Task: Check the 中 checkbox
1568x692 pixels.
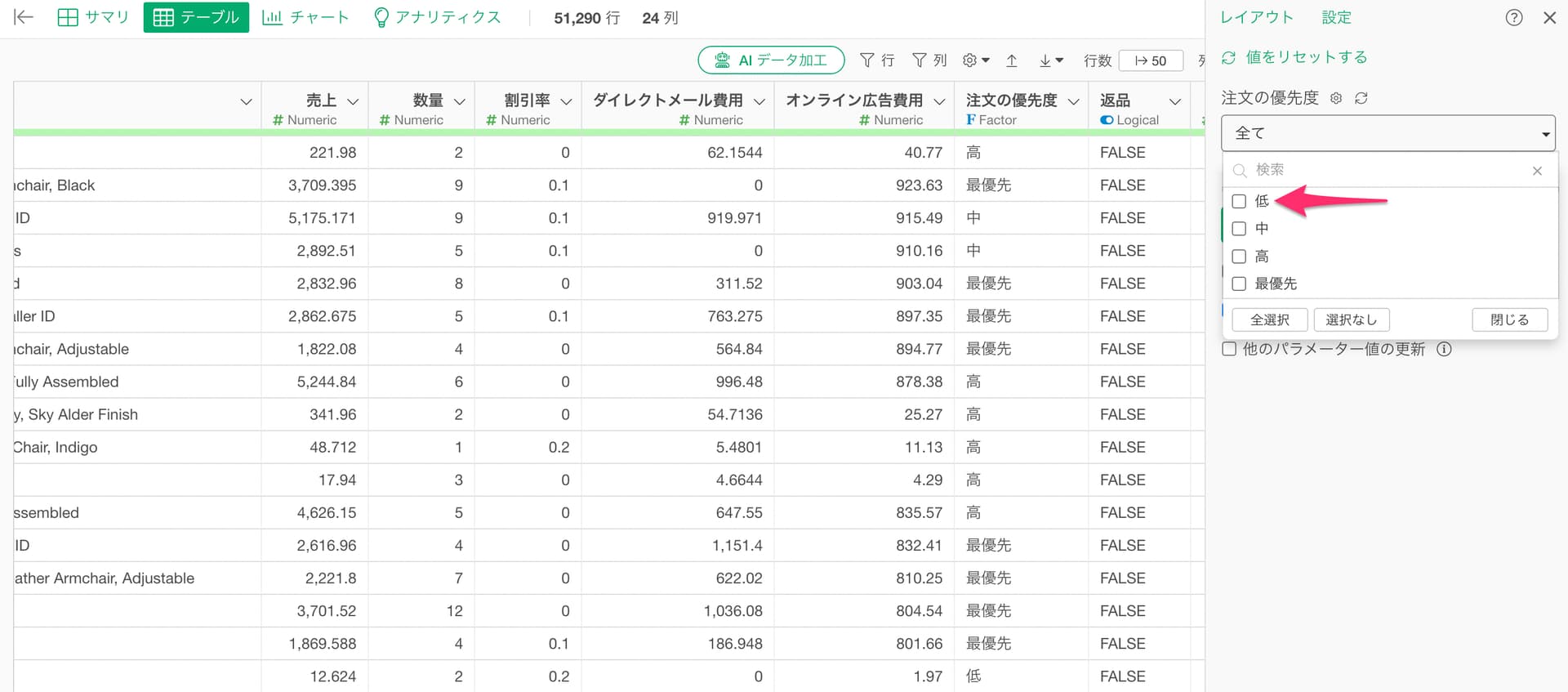Action: (x=1239, y=229)
